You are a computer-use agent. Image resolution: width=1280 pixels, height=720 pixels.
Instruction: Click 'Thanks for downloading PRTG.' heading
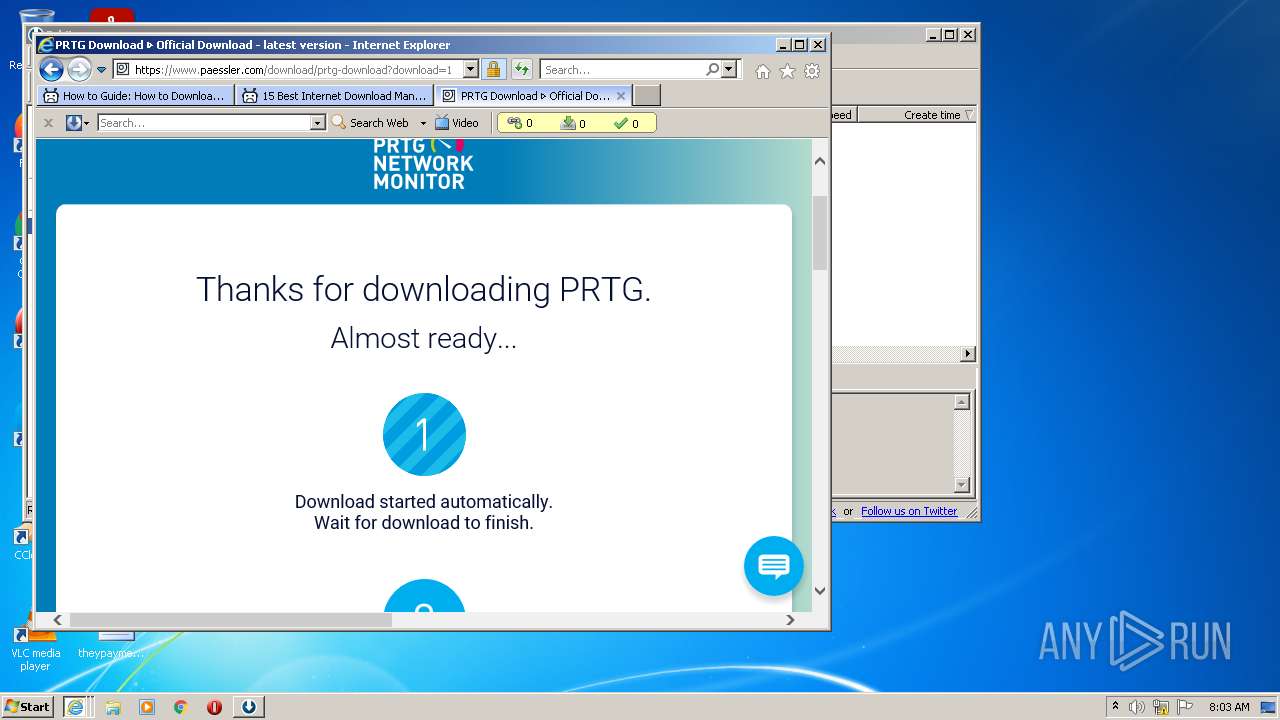coord(424,289)
